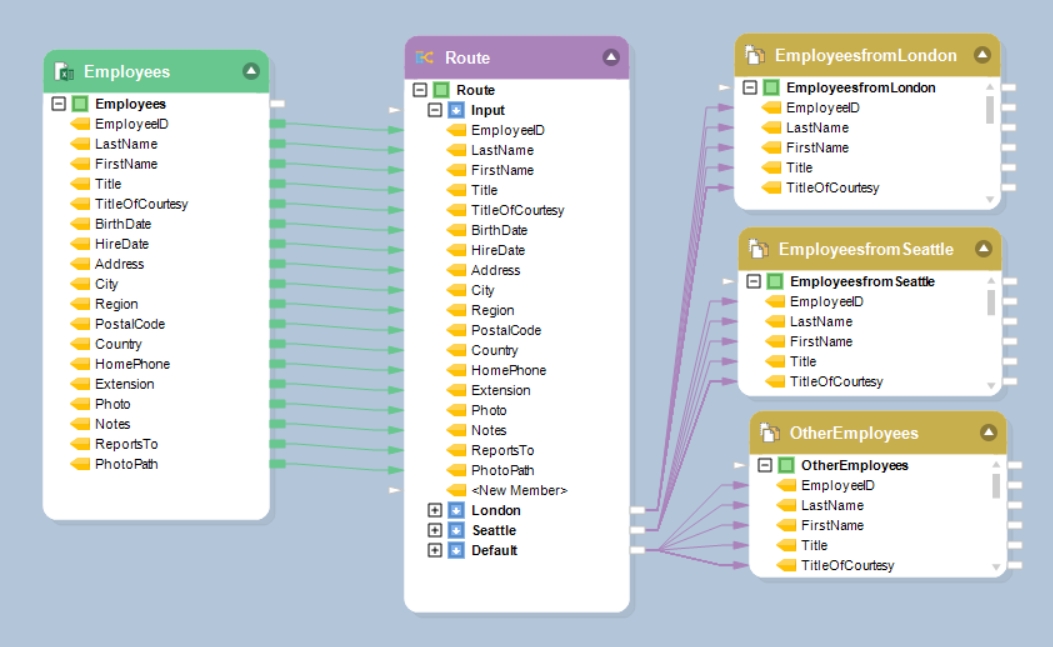Image resolution: width=1053 pixels, height=647 pixels.
Task: Click the OtherEmployees destination icon in header
Action: (x=770, y=433)
